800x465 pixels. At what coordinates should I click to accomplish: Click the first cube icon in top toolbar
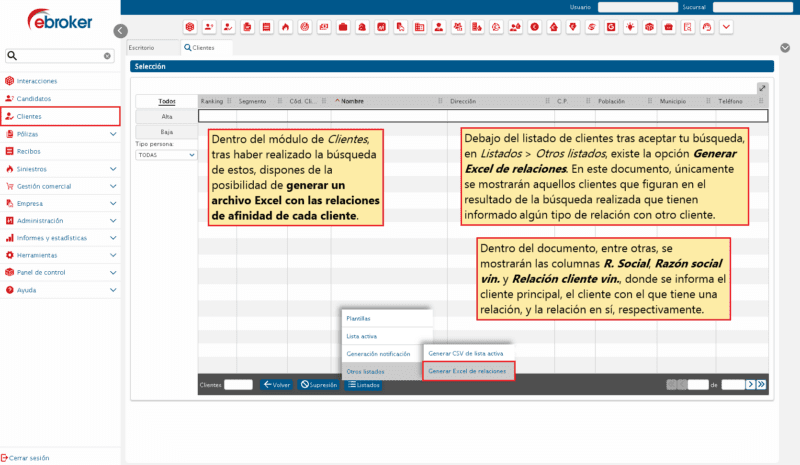coord(190,27)
